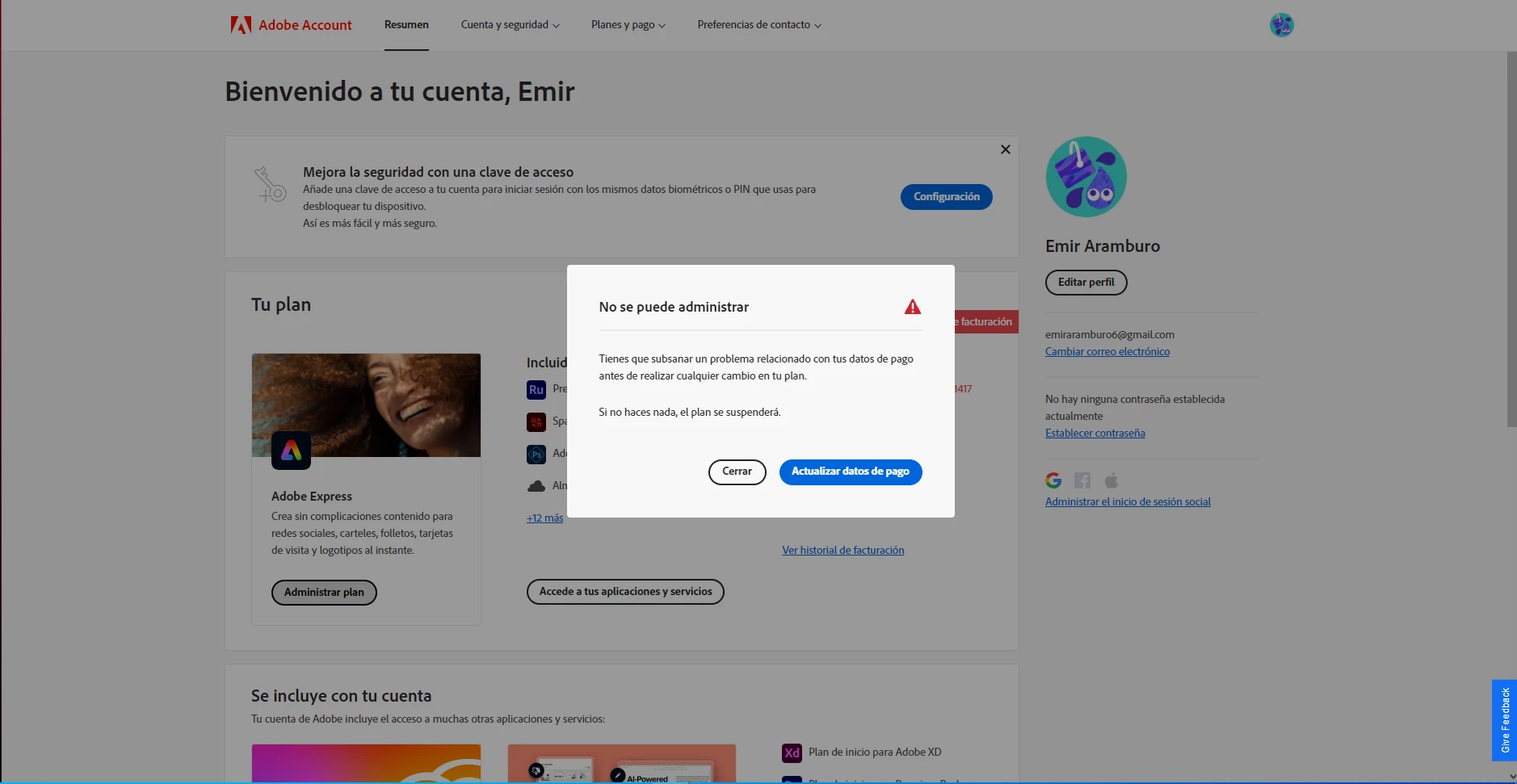Image resolution: width=1517 pixels, height=784 pixels.
Task: Click the Adobe Account logo
Action: tap(291, 25)
